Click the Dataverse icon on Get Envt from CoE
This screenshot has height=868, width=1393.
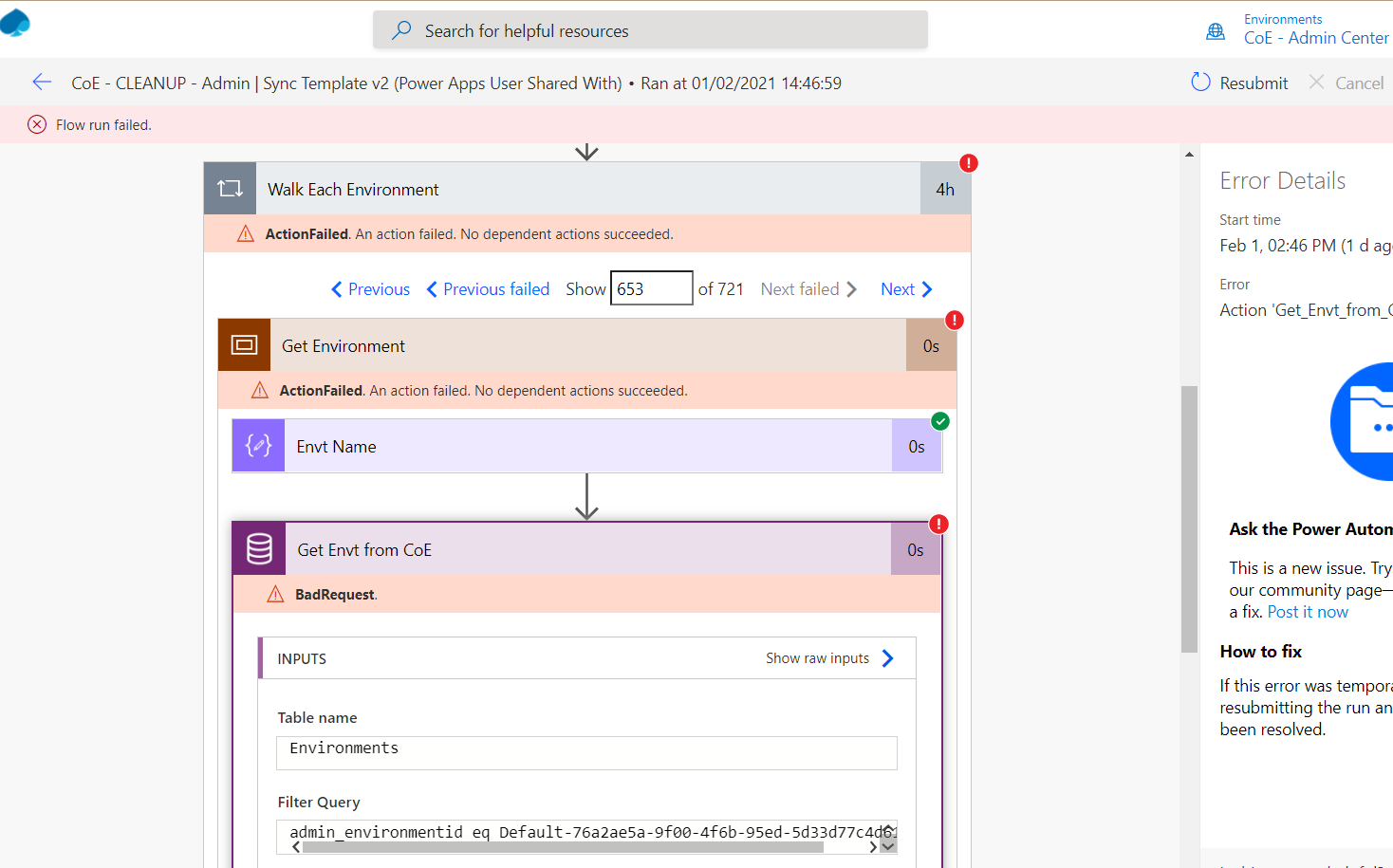click(257, 548)
